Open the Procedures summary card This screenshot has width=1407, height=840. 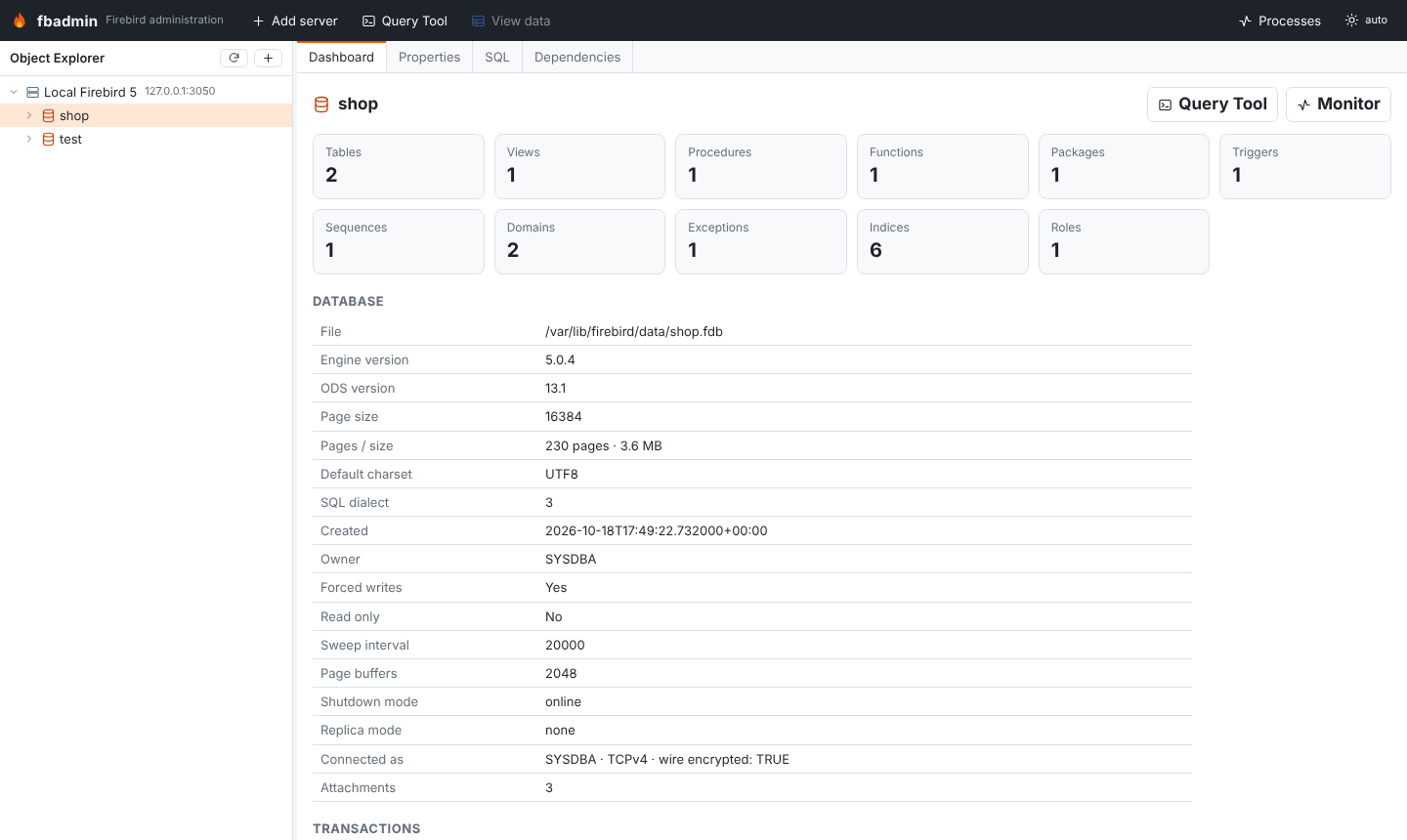click(x=761, y=166)
